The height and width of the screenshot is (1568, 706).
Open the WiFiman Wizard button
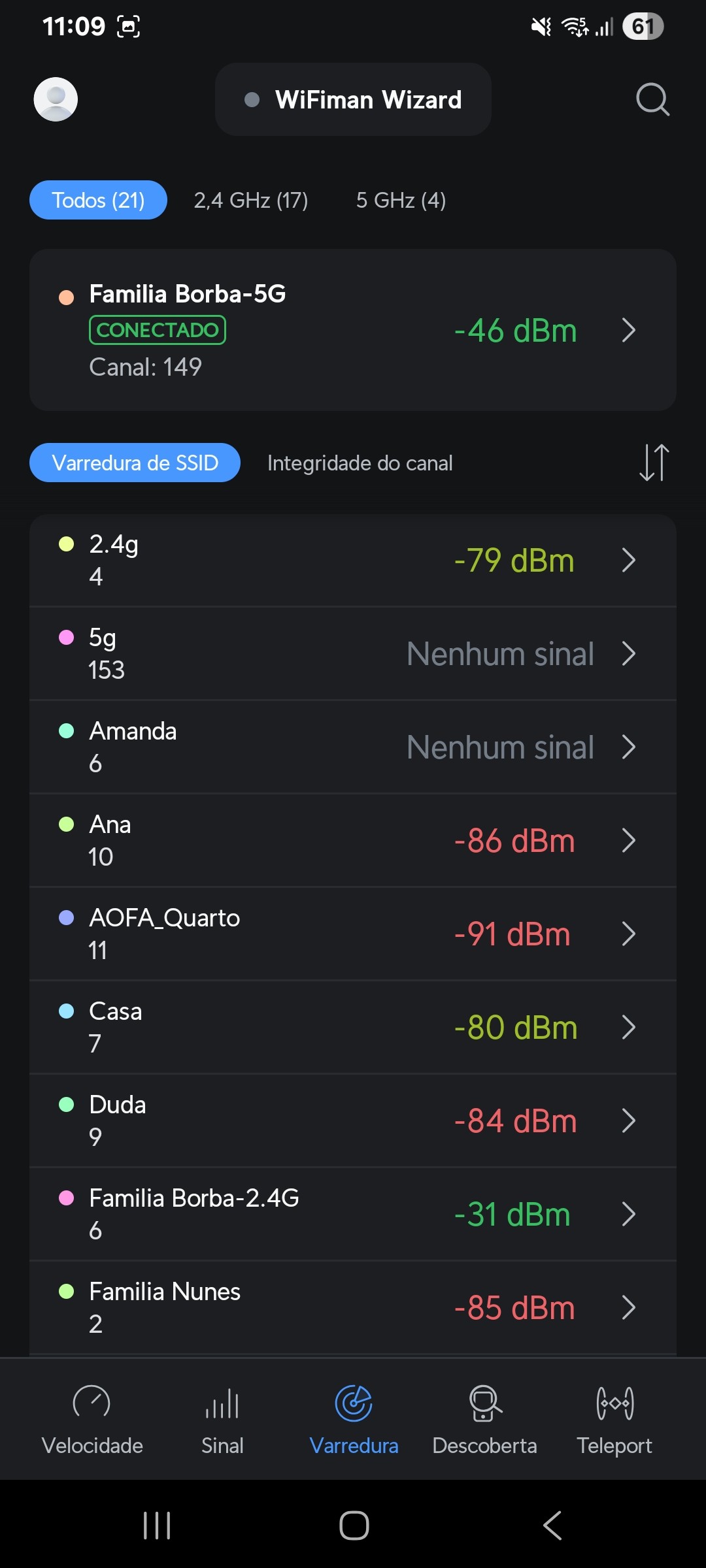(x=353, y=99)
